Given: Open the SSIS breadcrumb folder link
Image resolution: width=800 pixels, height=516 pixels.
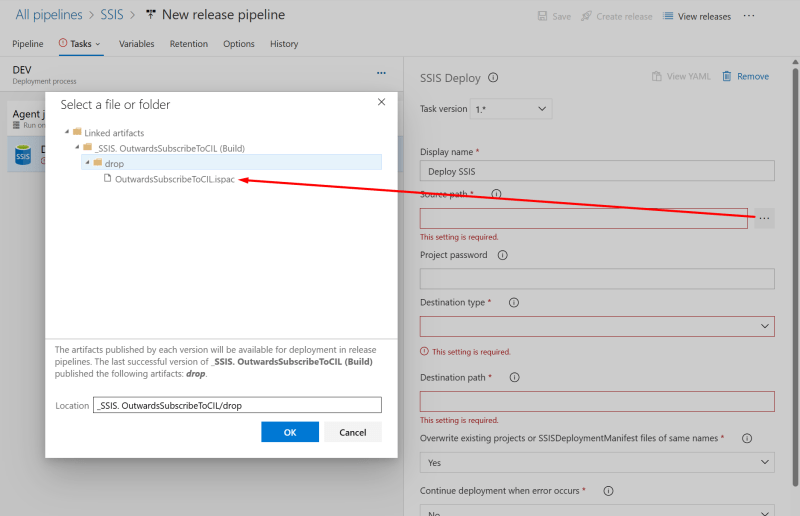Looking at the screenshot, I should coord(112,15).
